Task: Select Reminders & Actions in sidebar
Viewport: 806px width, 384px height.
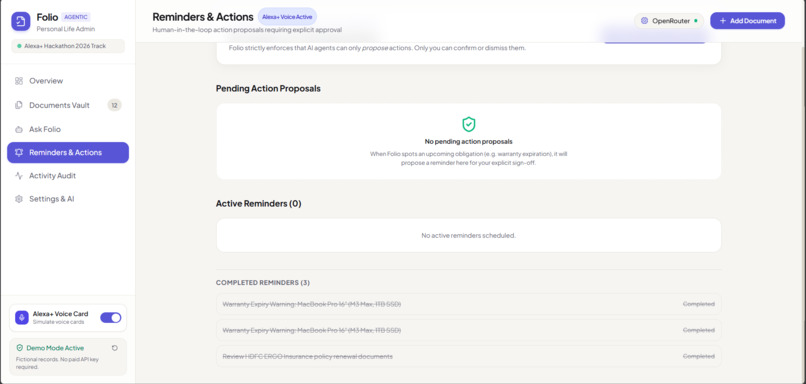Action: [68, 153]
